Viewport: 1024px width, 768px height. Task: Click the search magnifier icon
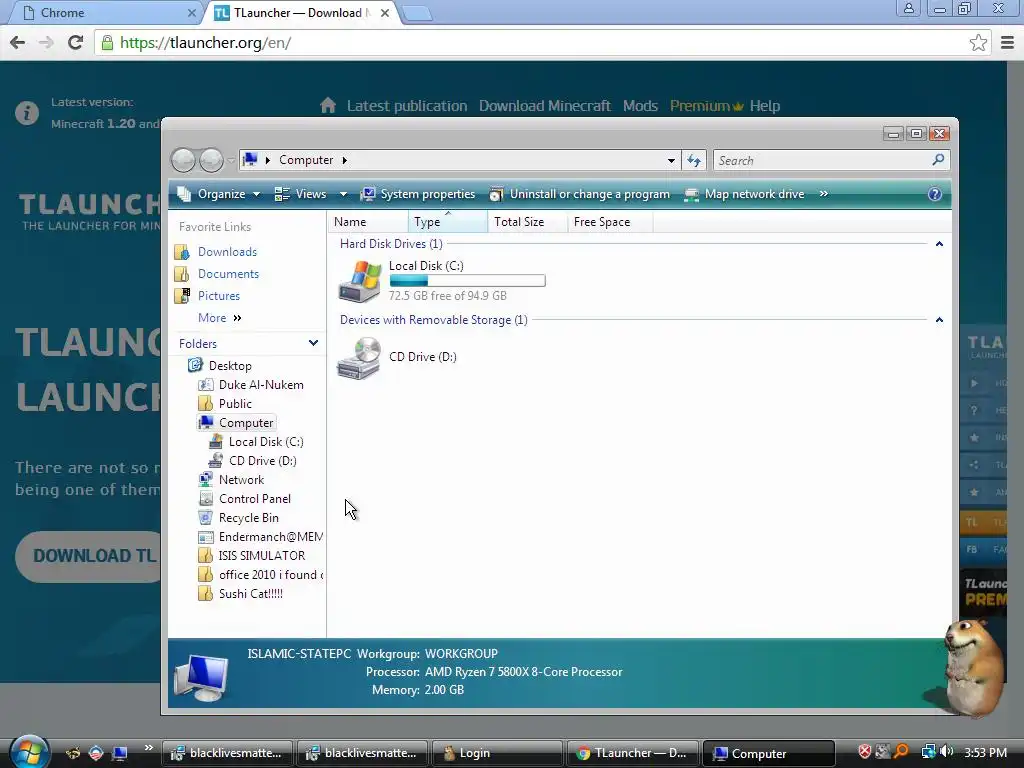(938, 160)
